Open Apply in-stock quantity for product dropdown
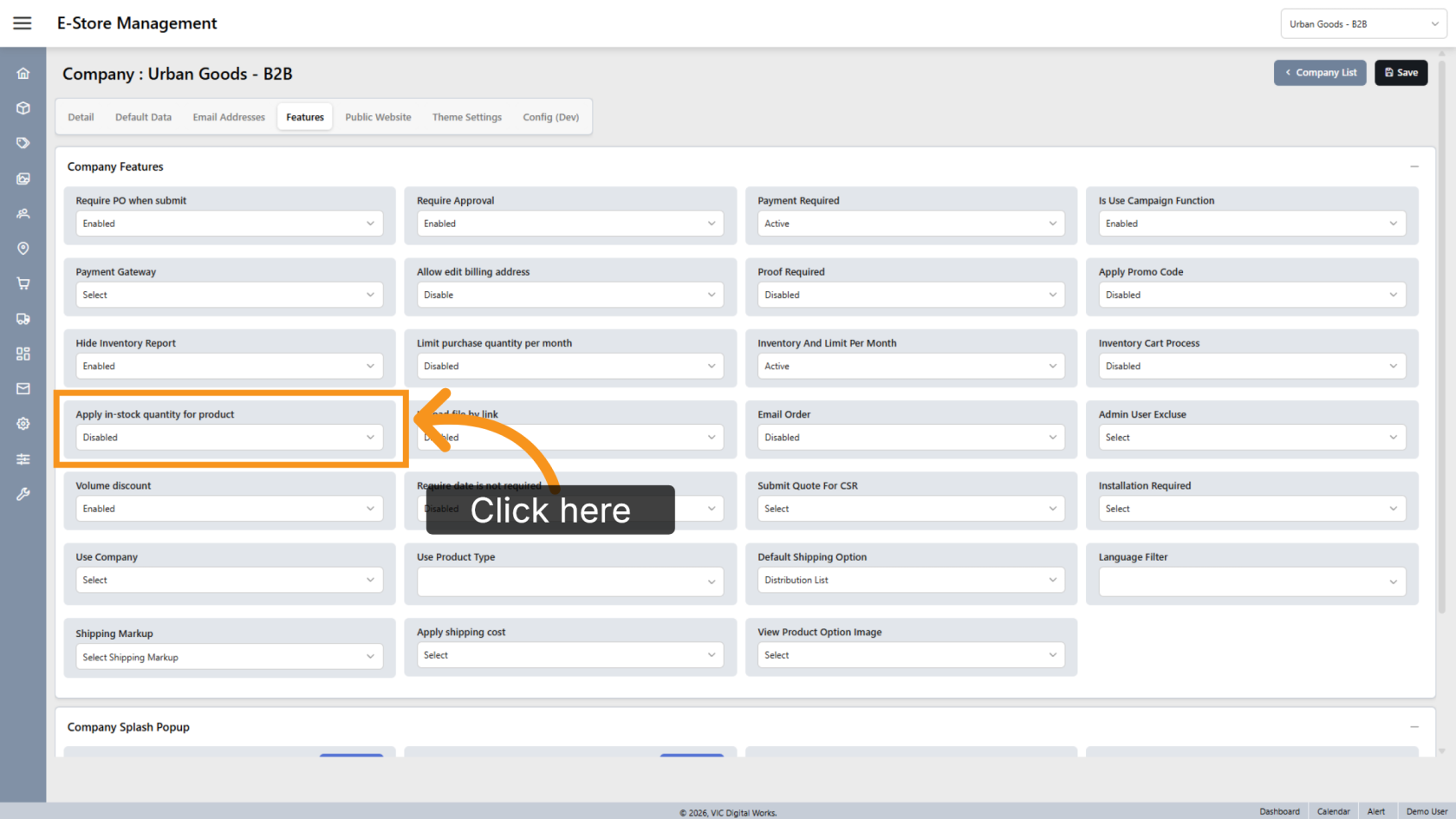This screenshot has width=1456, height=819. 230,438
